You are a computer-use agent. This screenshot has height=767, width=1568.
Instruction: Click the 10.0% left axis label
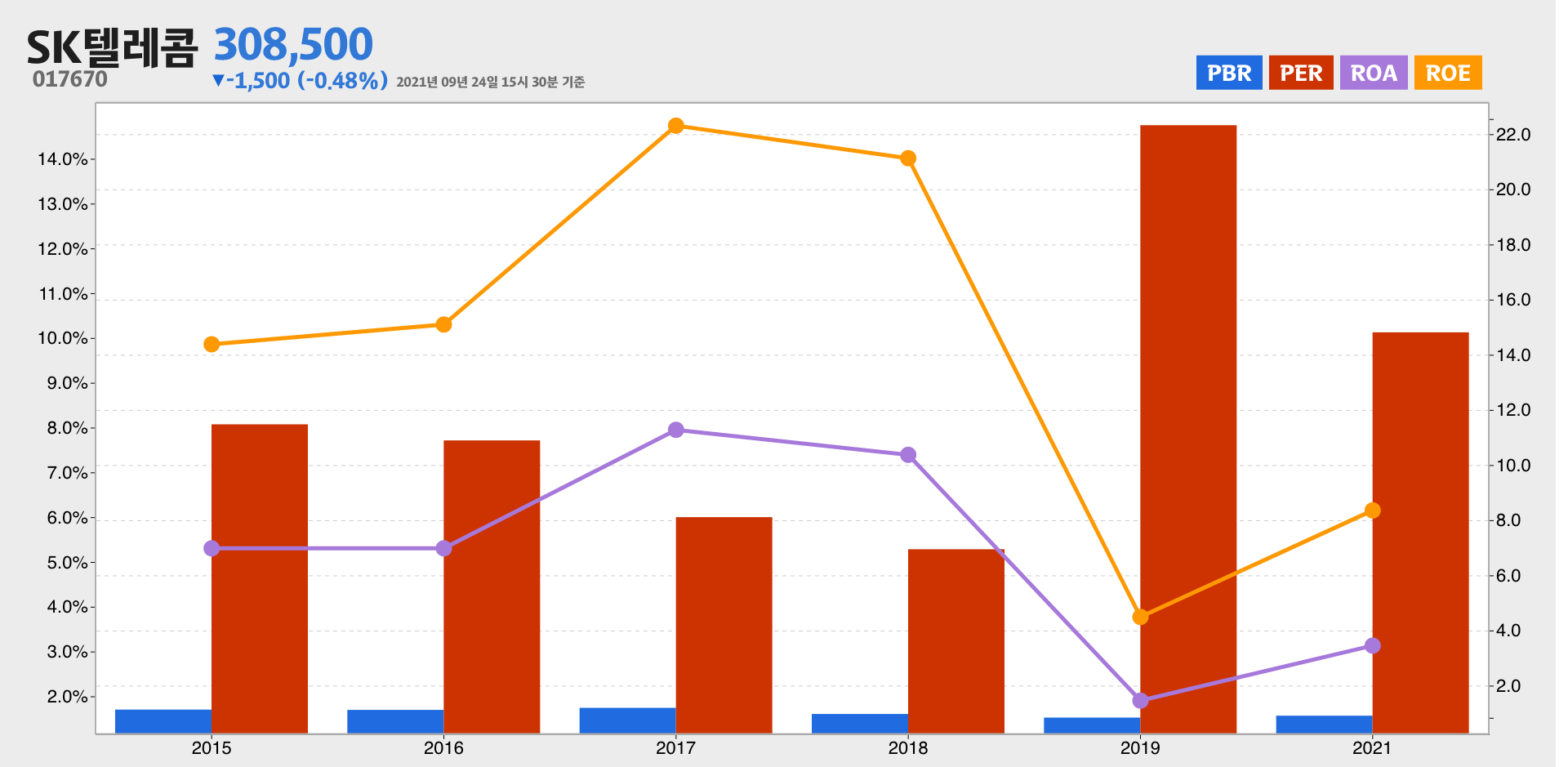[x=63, y=338]
